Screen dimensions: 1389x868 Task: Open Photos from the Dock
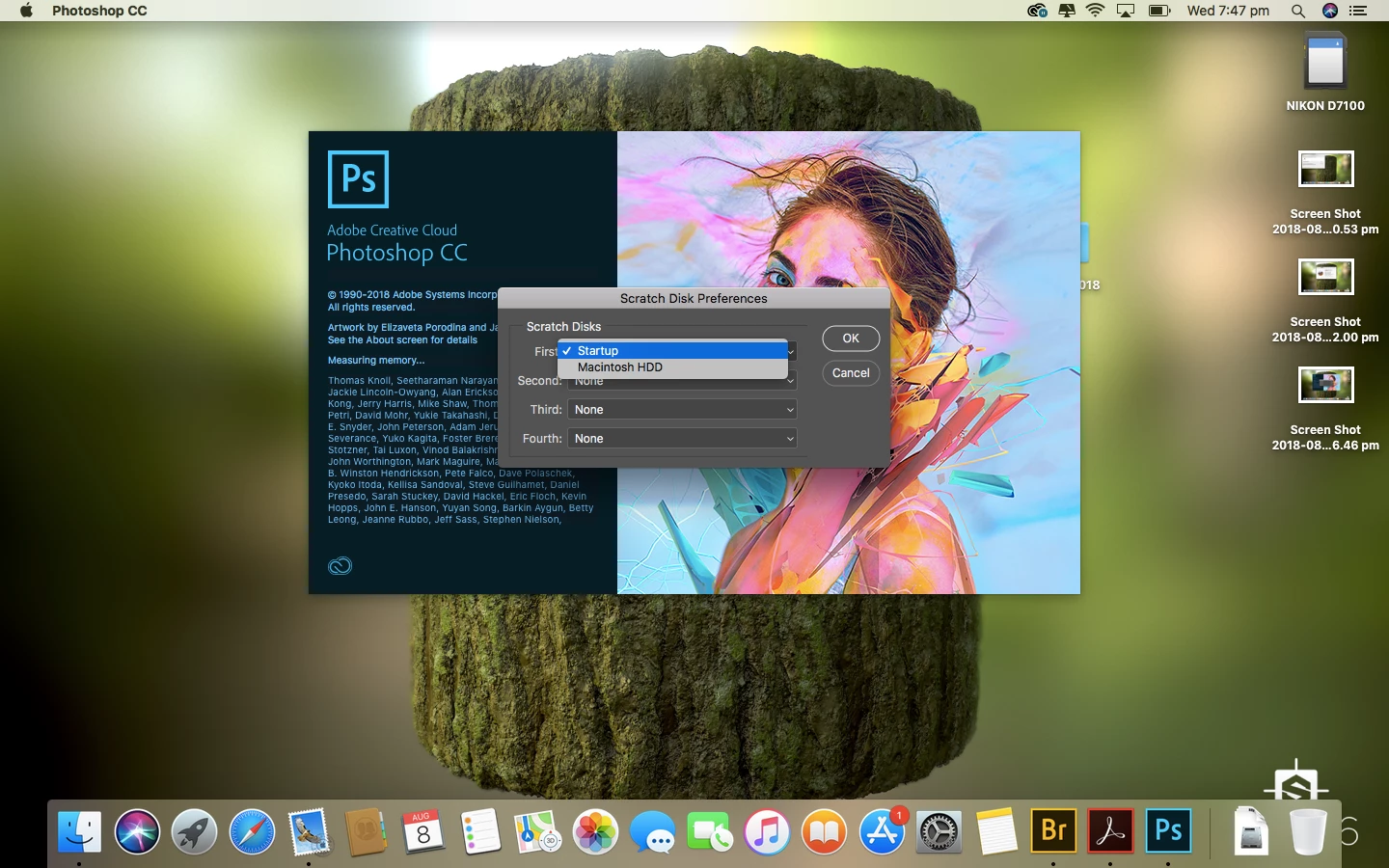tap(595, 831)
